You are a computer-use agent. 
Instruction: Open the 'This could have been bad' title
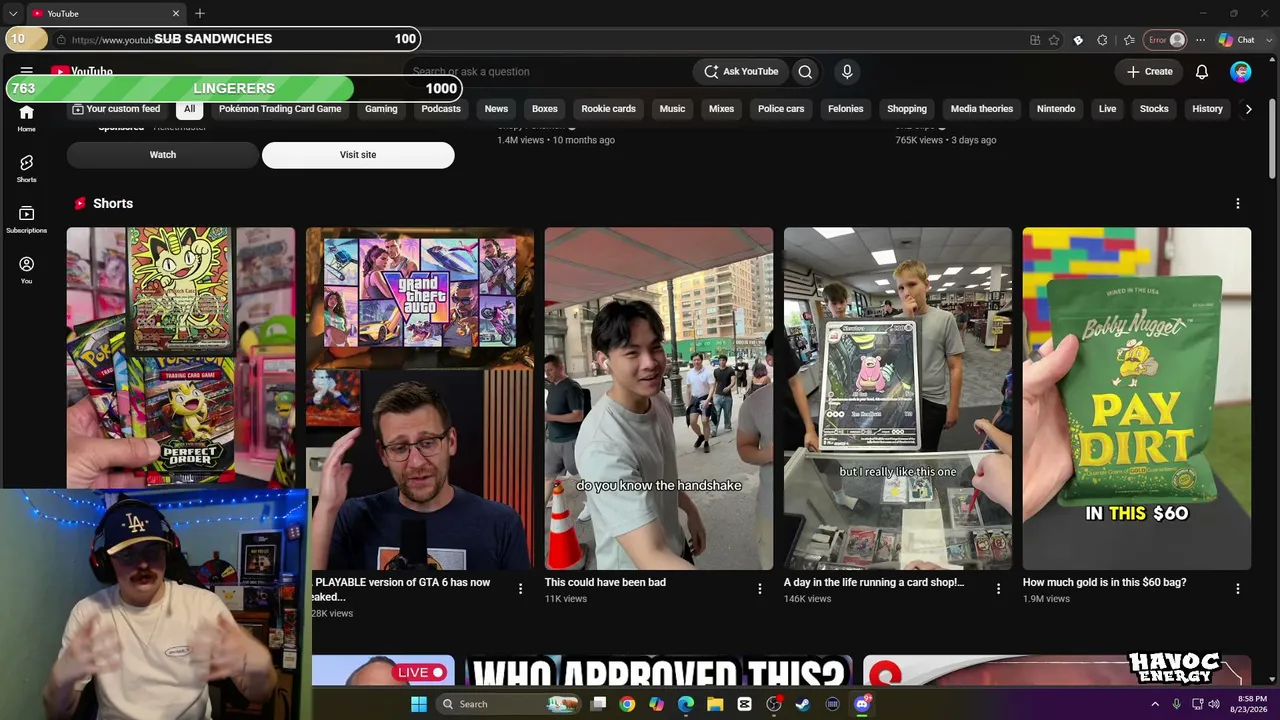tap(605, 582)
